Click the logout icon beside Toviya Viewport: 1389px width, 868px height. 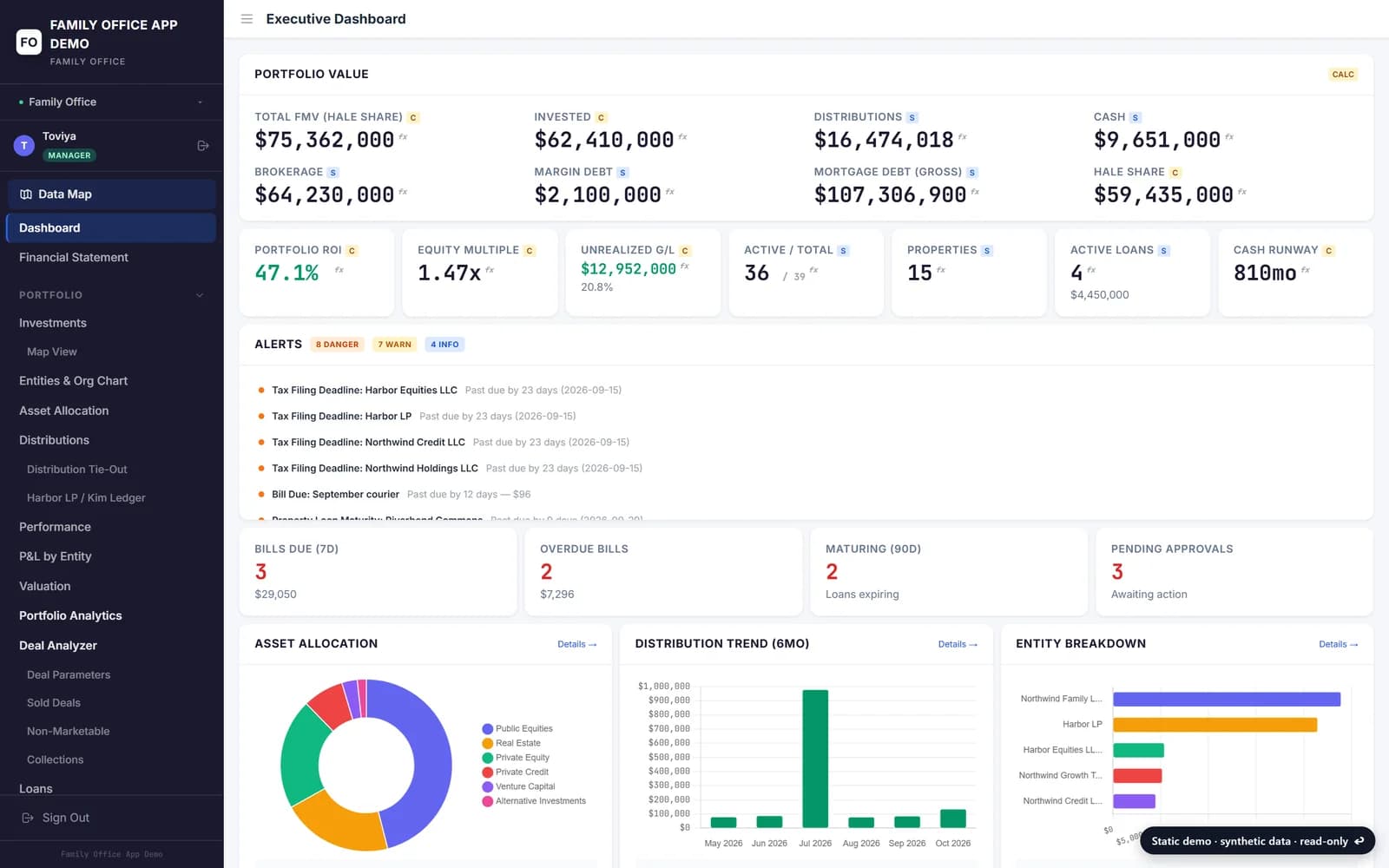click(x=203, y=146)
